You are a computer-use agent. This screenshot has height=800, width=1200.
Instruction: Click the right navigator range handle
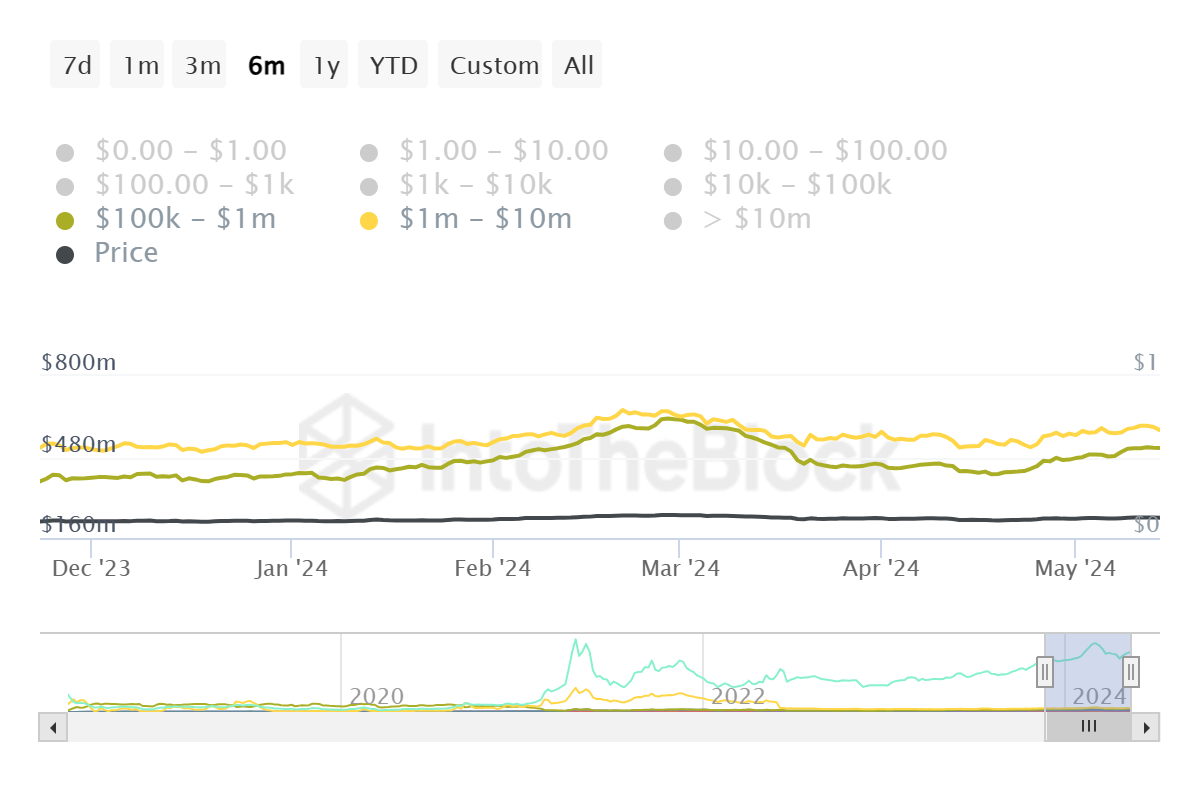(1131, 672)
